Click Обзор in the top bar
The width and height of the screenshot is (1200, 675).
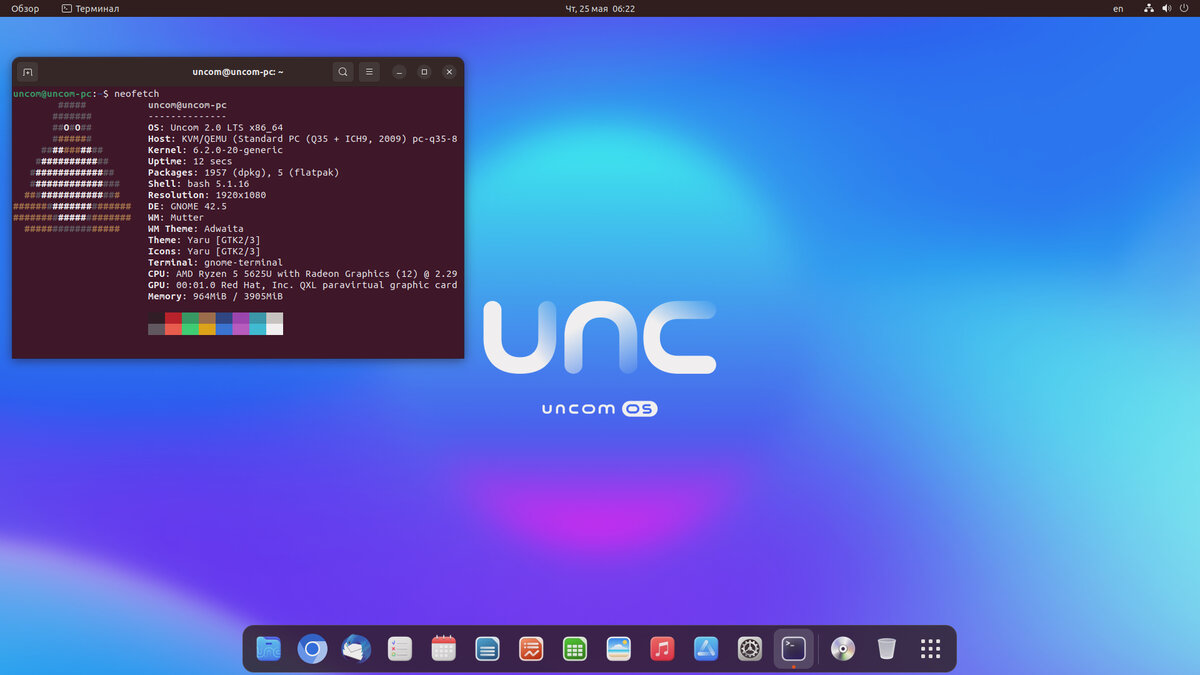[25, 8]
